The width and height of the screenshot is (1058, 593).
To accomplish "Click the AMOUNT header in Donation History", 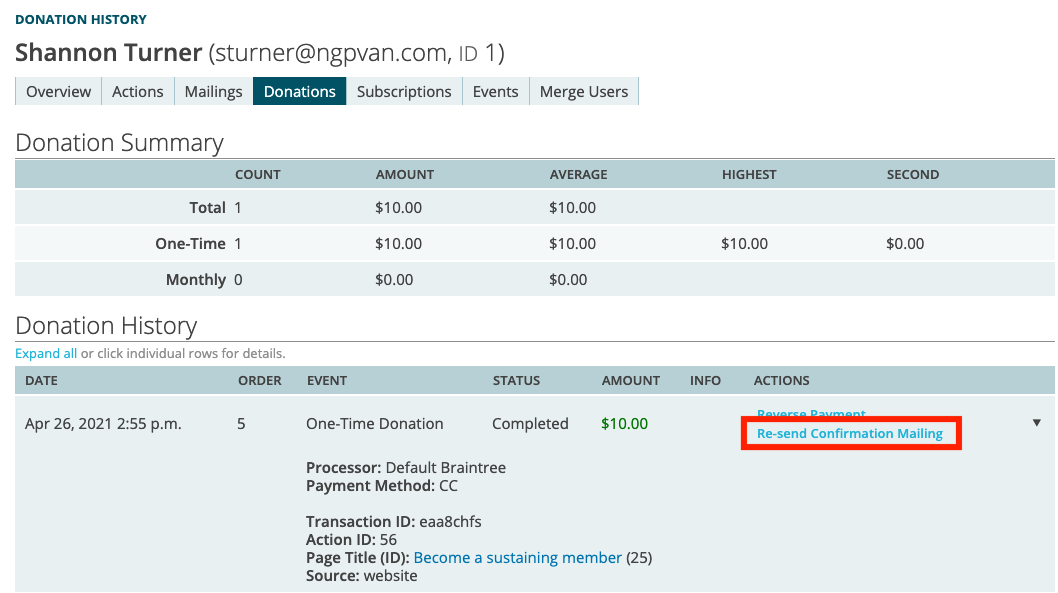I will pyautogui.click(x=631, y=380).
